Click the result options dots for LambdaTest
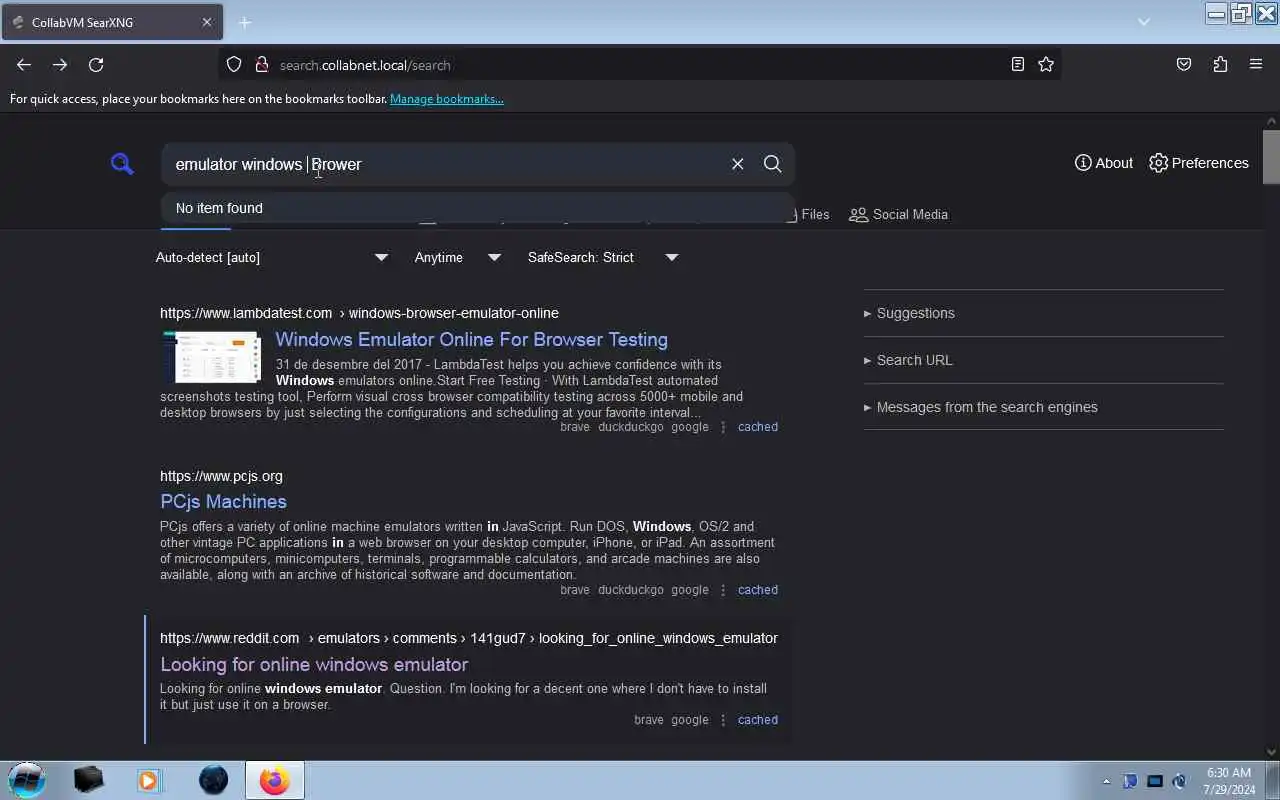The image size is (1280, 800). (723, 427)
